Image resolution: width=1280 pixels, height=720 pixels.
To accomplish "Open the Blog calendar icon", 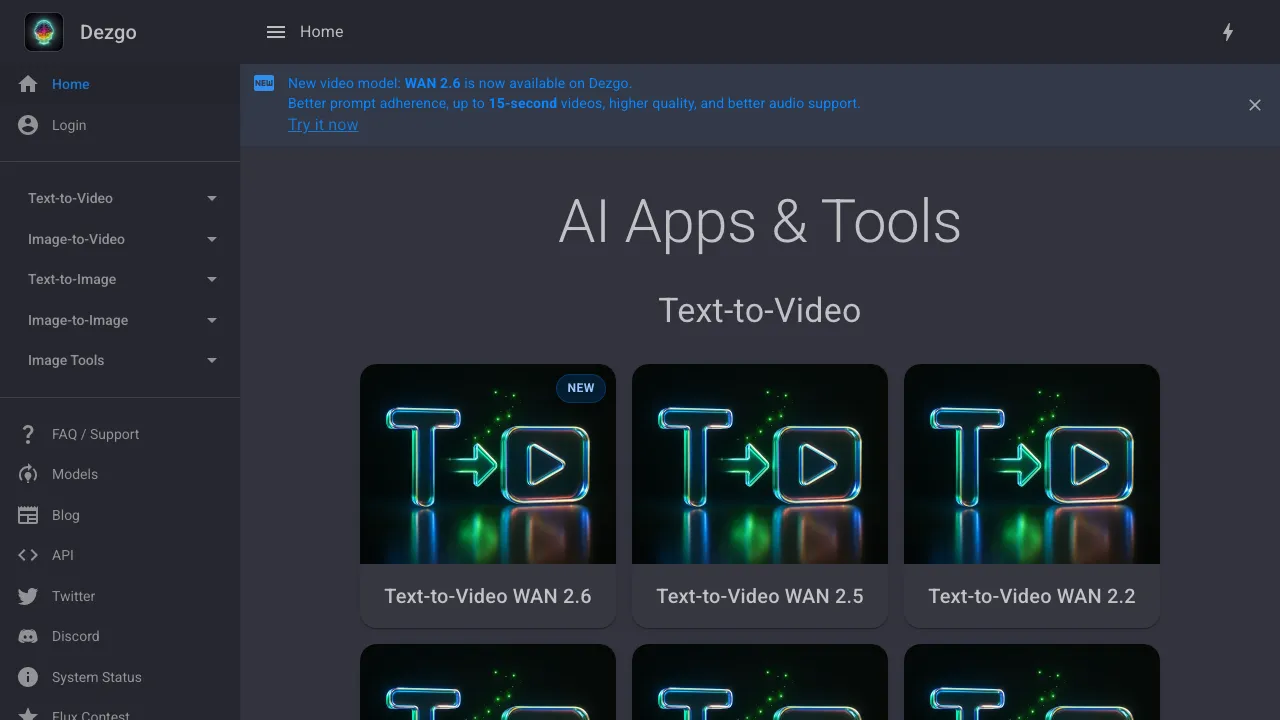I will coord(27,514).
